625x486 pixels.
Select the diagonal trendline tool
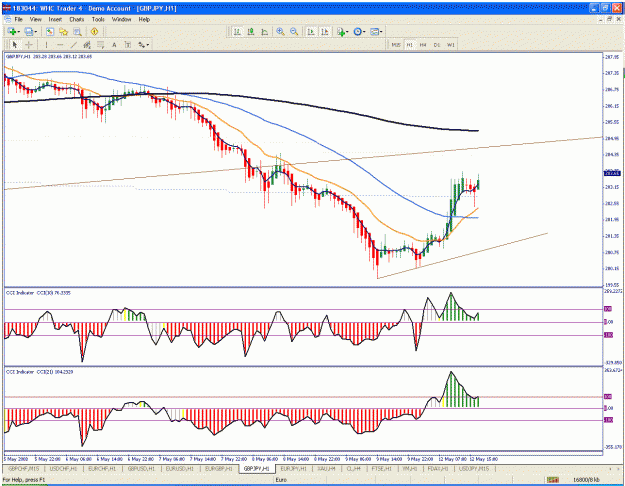73,45
